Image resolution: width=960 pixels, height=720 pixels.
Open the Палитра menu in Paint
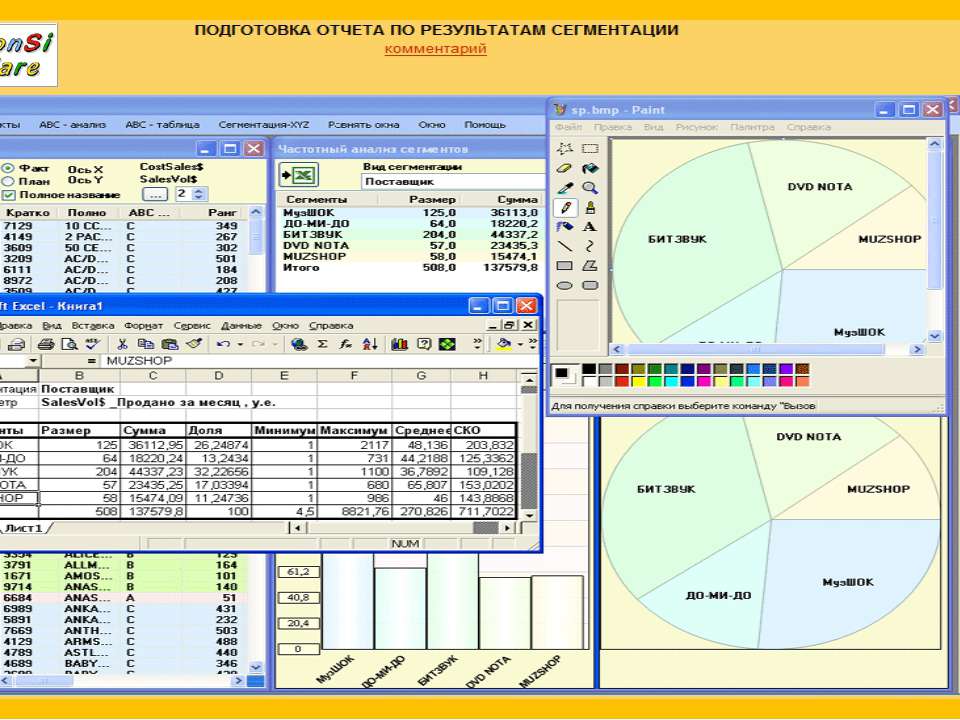(x=752, y=127)
